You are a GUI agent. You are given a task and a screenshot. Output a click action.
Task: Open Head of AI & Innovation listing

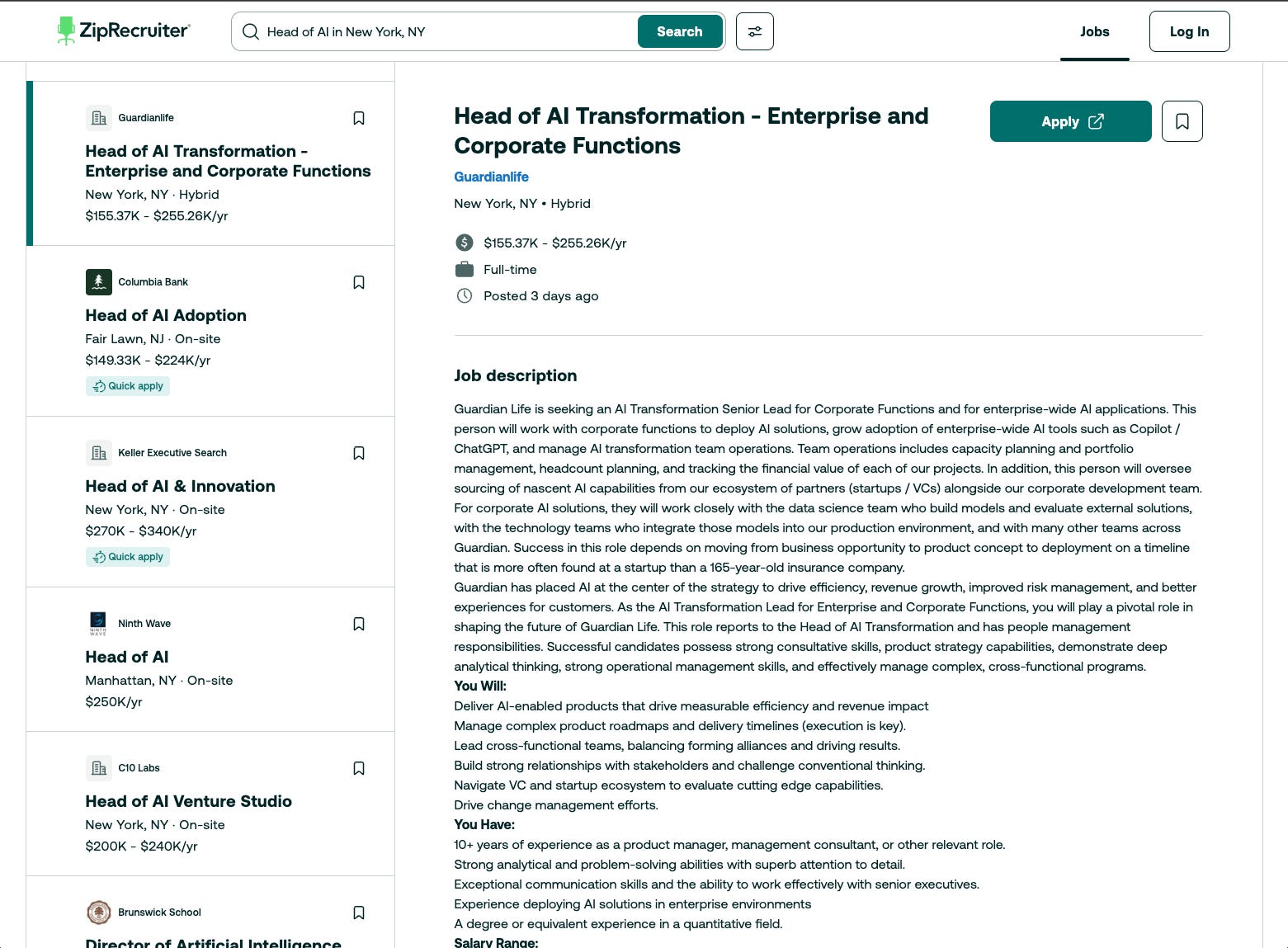tap(180, 486)
